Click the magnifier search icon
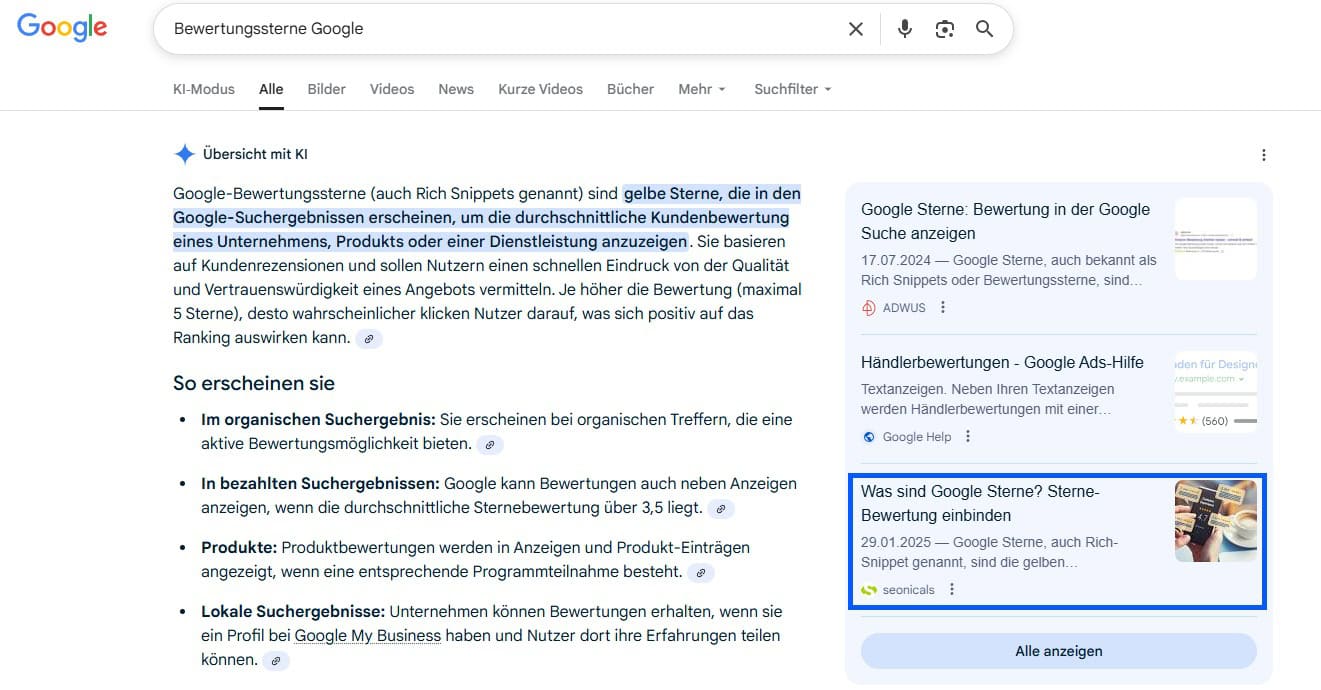Viewport: 1321px width, 690px height. tap(984, 29)
